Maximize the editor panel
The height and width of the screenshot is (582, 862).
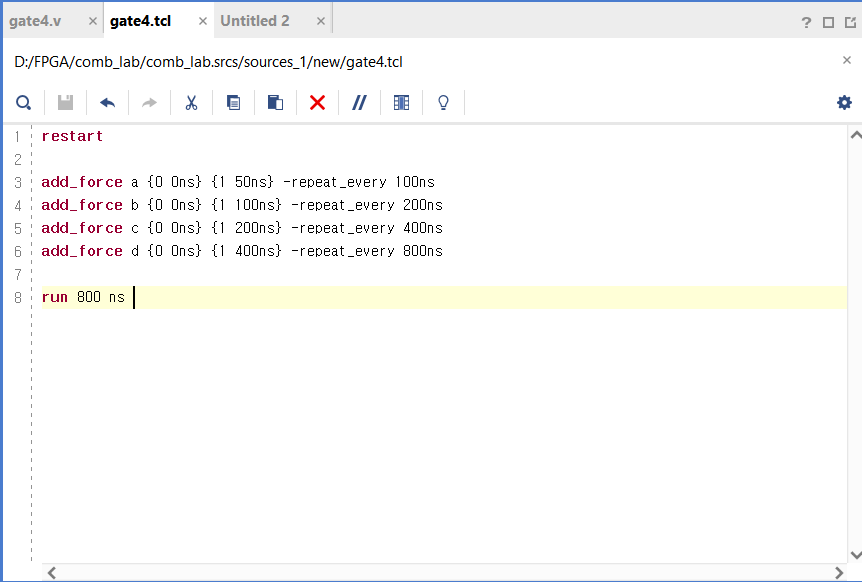pos(828,23)
